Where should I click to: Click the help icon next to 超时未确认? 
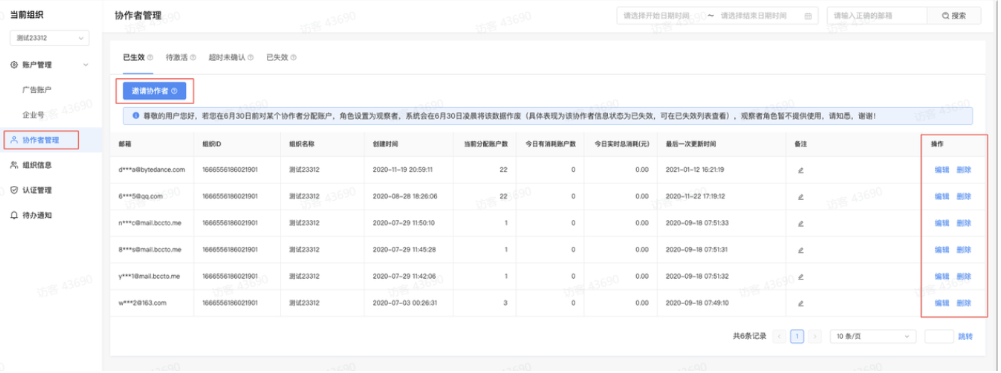tap(251, 57)
